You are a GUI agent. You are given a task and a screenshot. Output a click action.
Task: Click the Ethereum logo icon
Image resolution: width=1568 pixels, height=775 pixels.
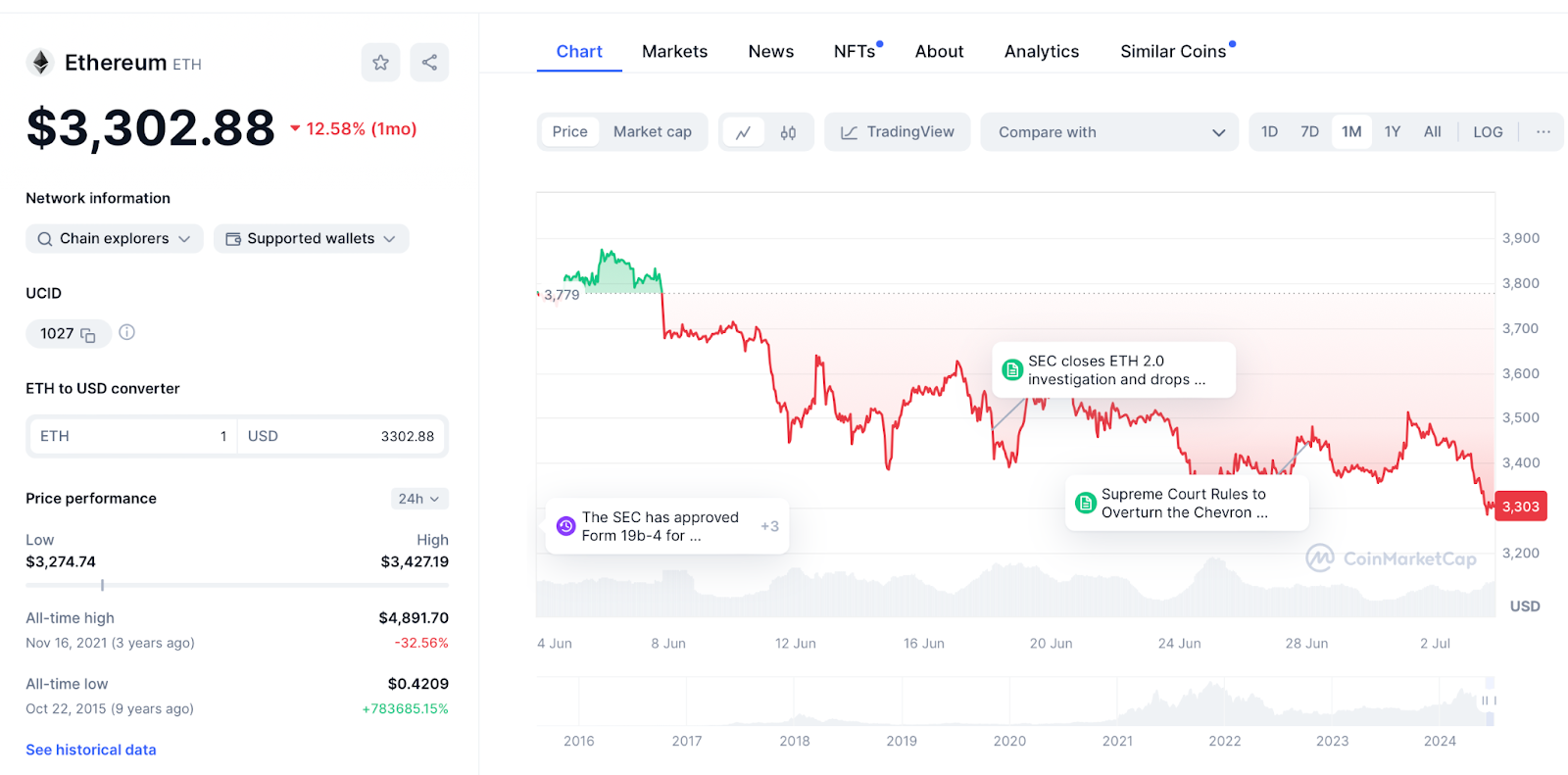coord(40,63)
